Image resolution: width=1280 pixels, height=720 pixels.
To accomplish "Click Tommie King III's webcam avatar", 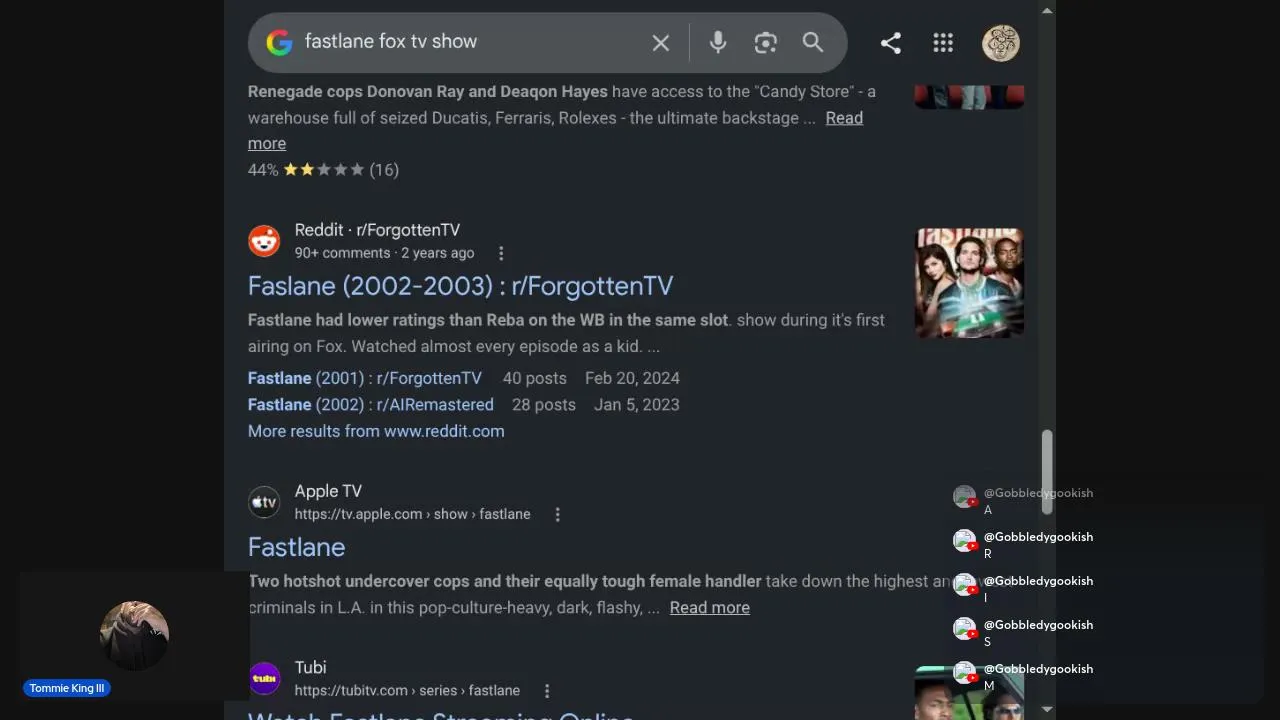I will [x=134, y=636].
